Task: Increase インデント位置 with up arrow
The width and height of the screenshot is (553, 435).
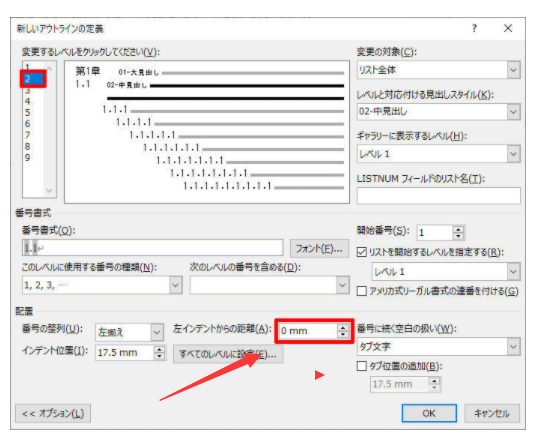Action: click(159, 349)
